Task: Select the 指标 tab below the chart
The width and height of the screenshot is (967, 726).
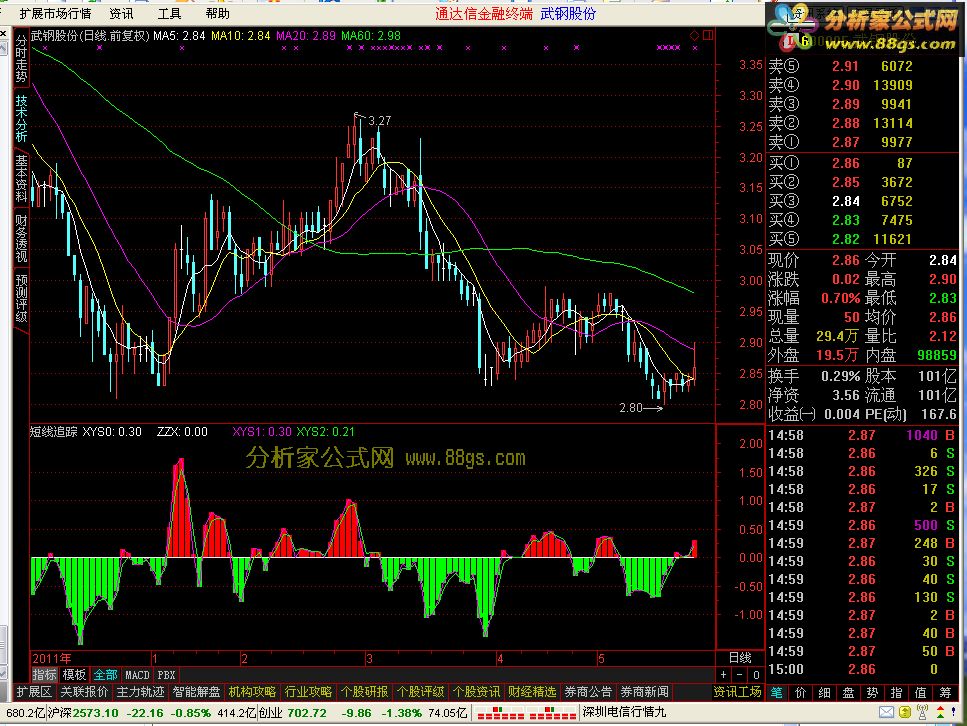Action: tap(44, 675)
